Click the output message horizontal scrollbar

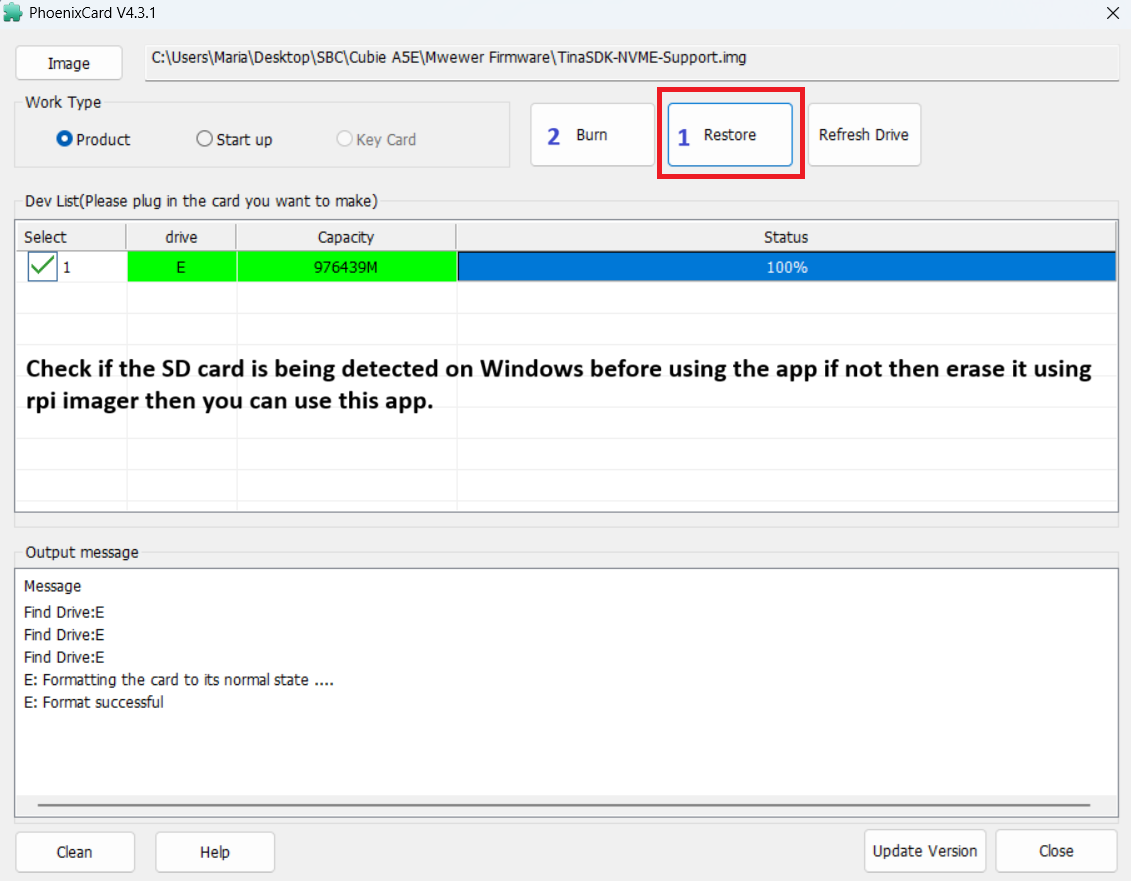click(564, 805)
